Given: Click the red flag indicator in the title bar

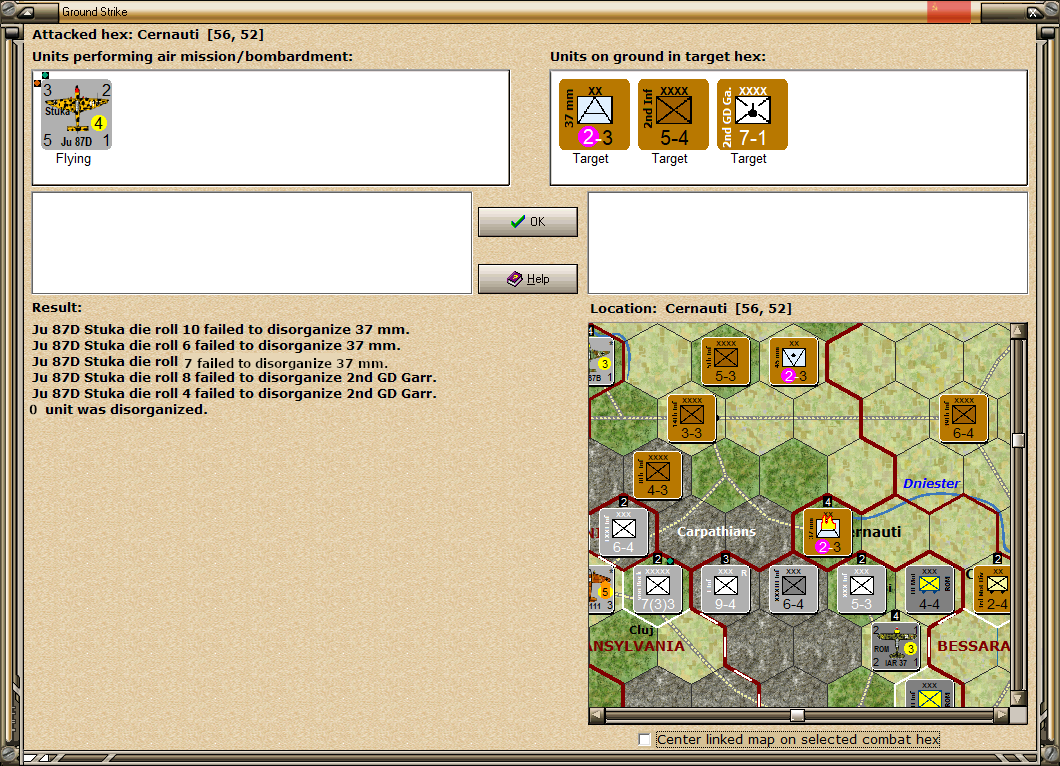Looking at the screenshot, I should click(948, 11).
